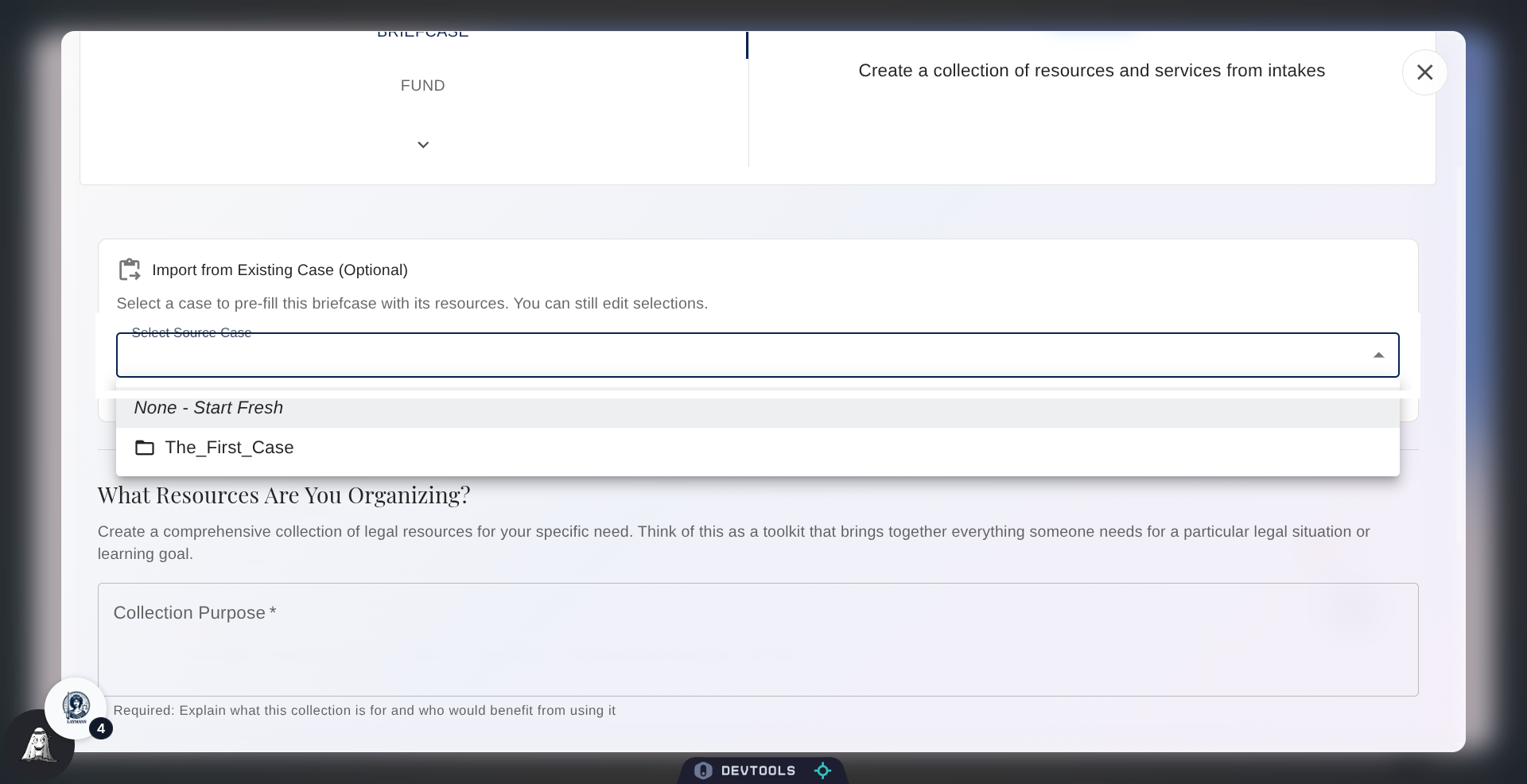This screenshot has height=784, width=1527.
Task: Click inside the Collection Purpose field
Action: [756, 639]
